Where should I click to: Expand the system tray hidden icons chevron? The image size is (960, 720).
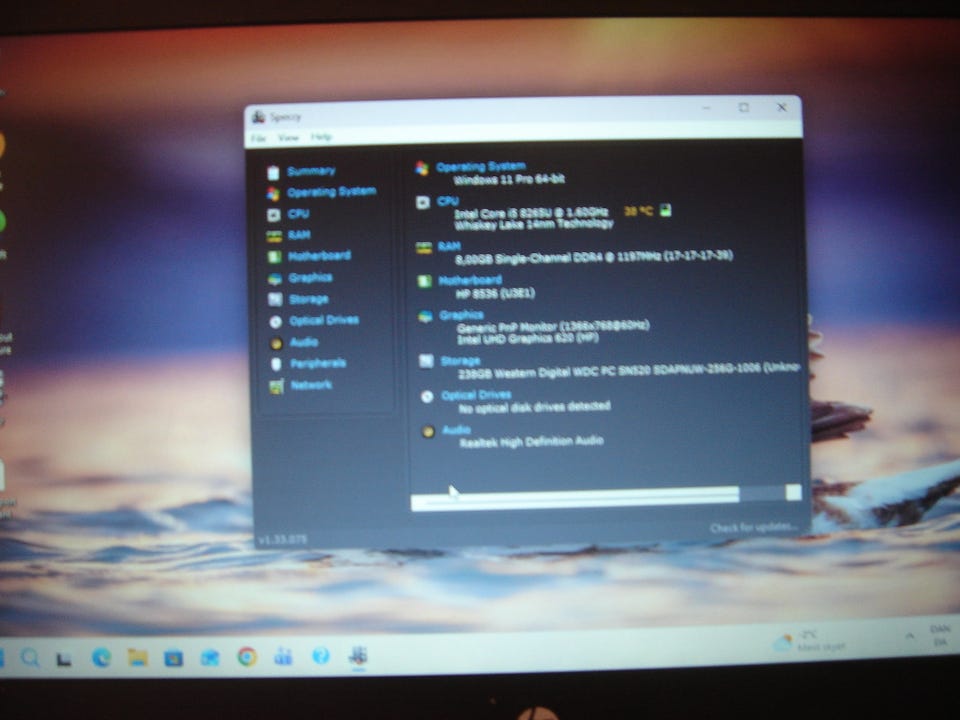910,636
